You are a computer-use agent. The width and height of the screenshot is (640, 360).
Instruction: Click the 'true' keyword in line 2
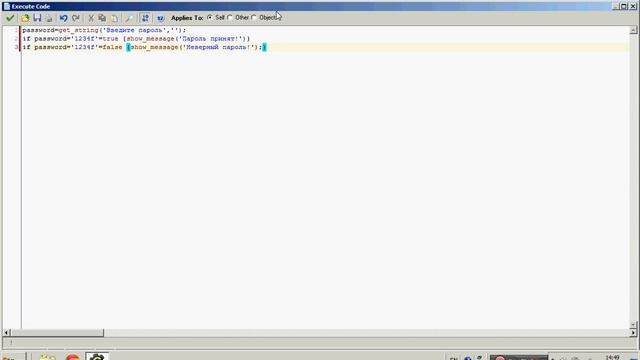coord(110,39)
